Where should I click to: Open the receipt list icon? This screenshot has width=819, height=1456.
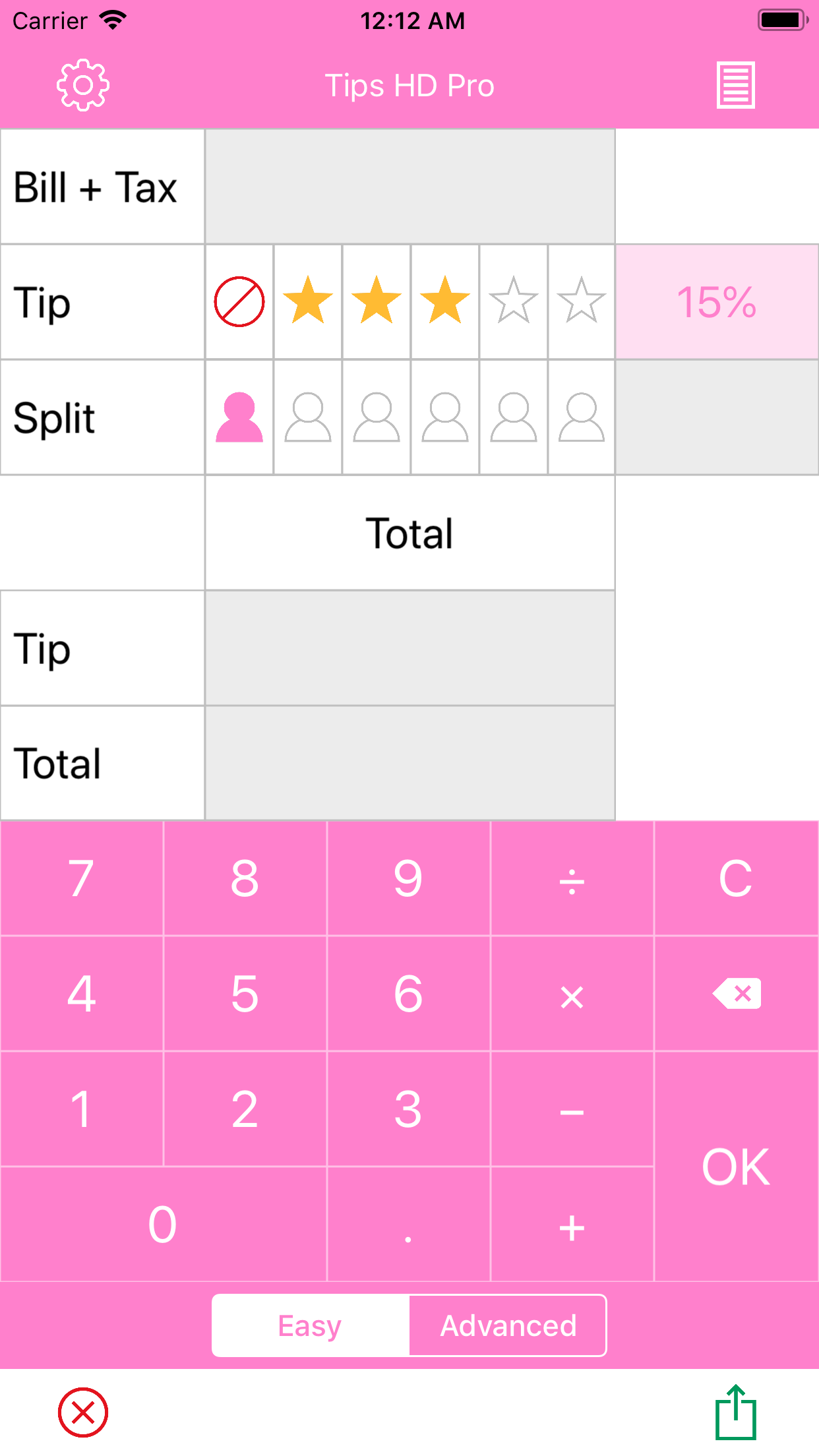[x=735, y=85]
